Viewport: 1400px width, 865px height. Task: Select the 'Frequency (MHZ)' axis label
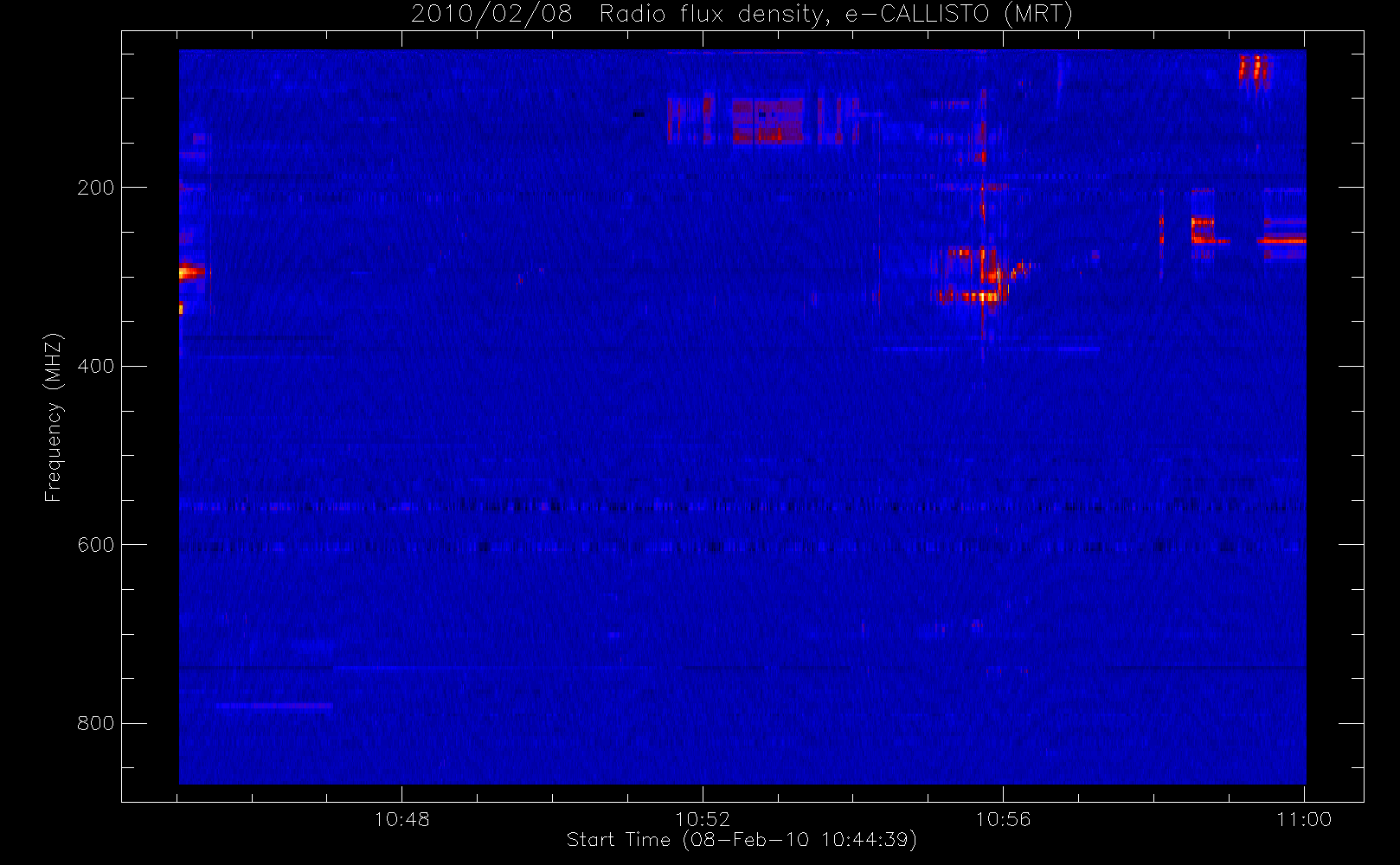[54, 417]
